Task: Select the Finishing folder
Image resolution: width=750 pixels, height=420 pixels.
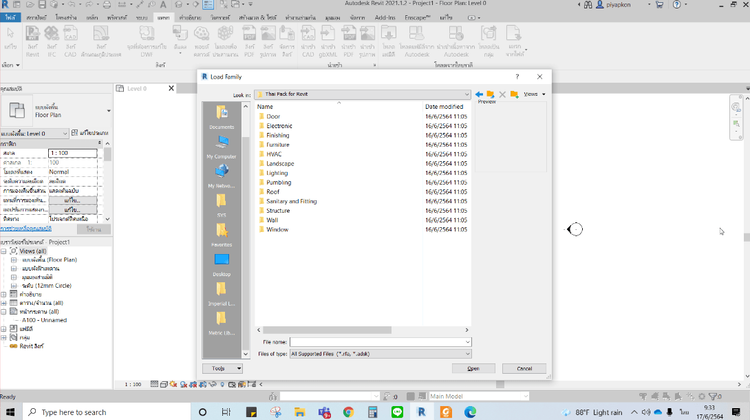Action: [277, 135]
